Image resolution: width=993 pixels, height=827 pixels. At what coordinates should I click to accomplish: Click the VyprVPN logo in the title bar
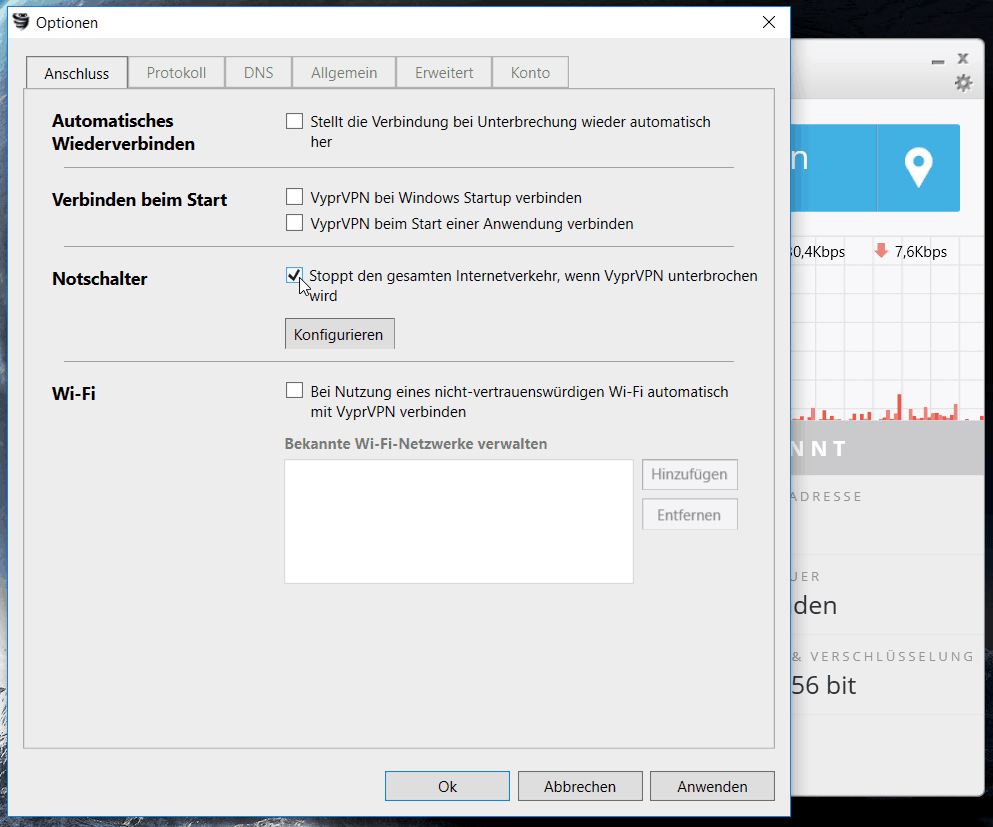click(21, 22)
